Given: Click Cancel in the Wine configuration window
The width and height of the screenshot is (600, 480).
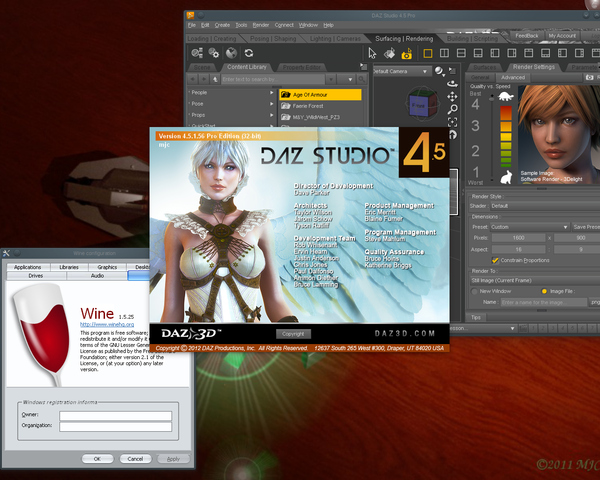Looking at the screenshot, I should tap(135, 459).
